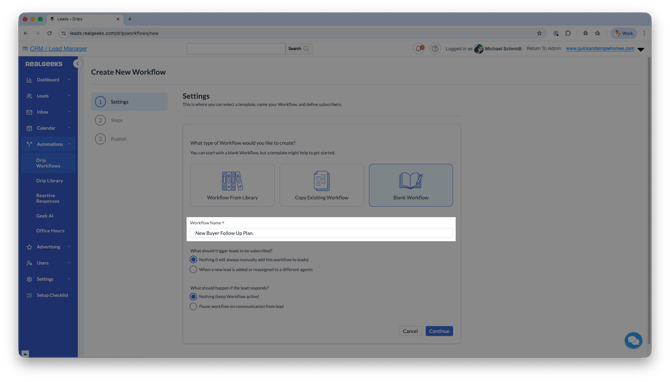Open the browser three-dot menu
The image size is (670, 382).
coord(644,33)
